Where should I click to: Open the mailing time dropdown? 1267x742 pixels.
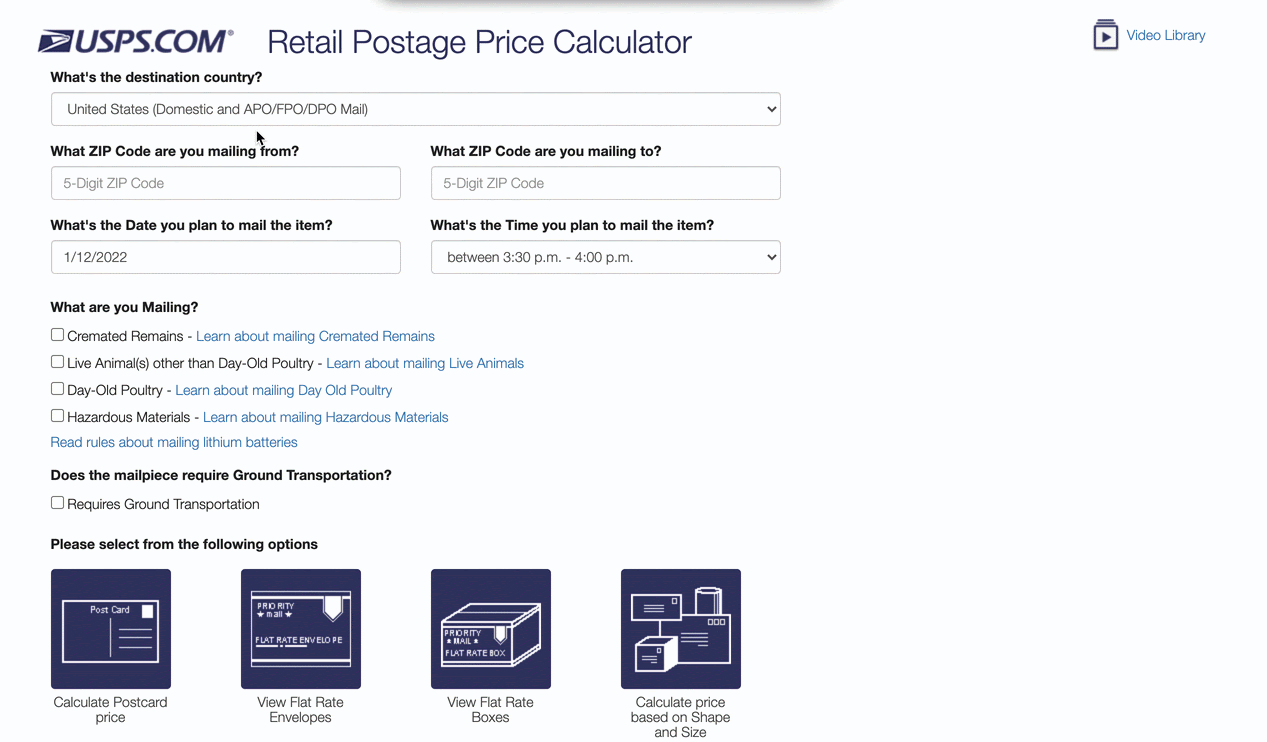tap(605, 257)
